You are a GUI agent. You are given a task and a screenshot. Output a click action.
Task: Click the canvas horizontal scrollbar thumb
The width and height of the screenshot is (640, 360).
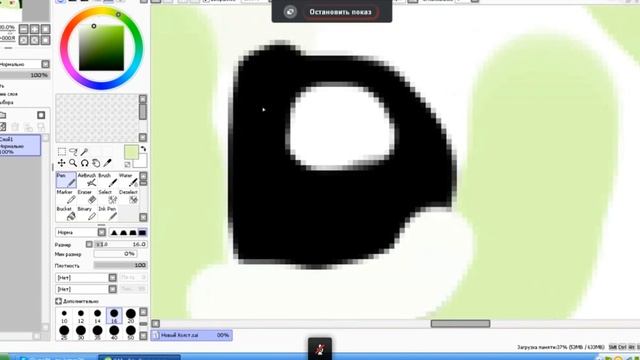pyautogui.click(x=460, y=324)
